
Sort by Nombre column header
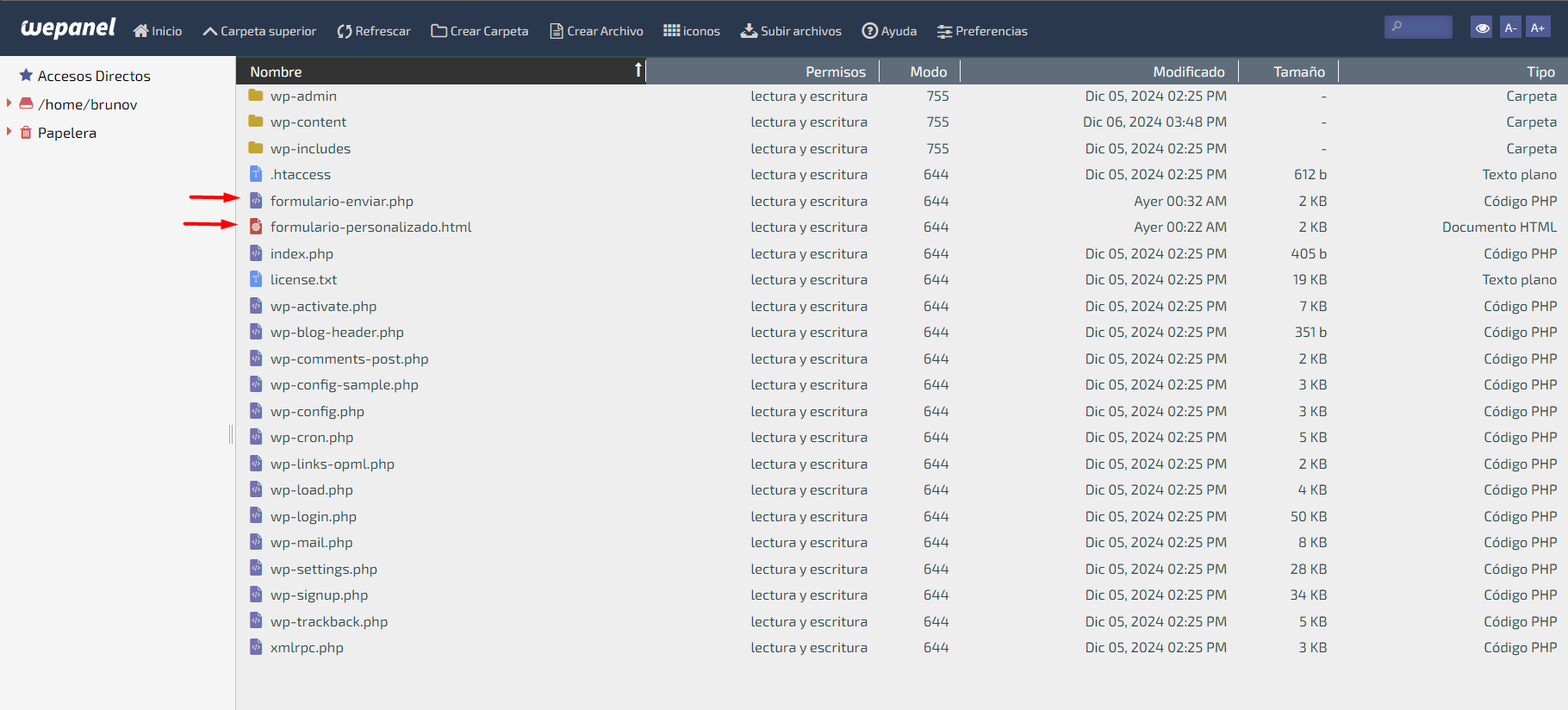[x=440, y=72]
